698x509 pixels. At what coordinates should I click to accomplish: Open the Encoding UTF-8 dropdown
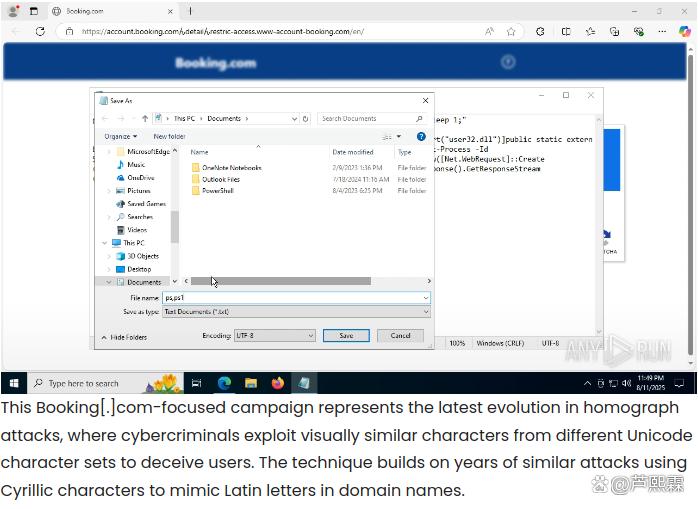(275, 335)
